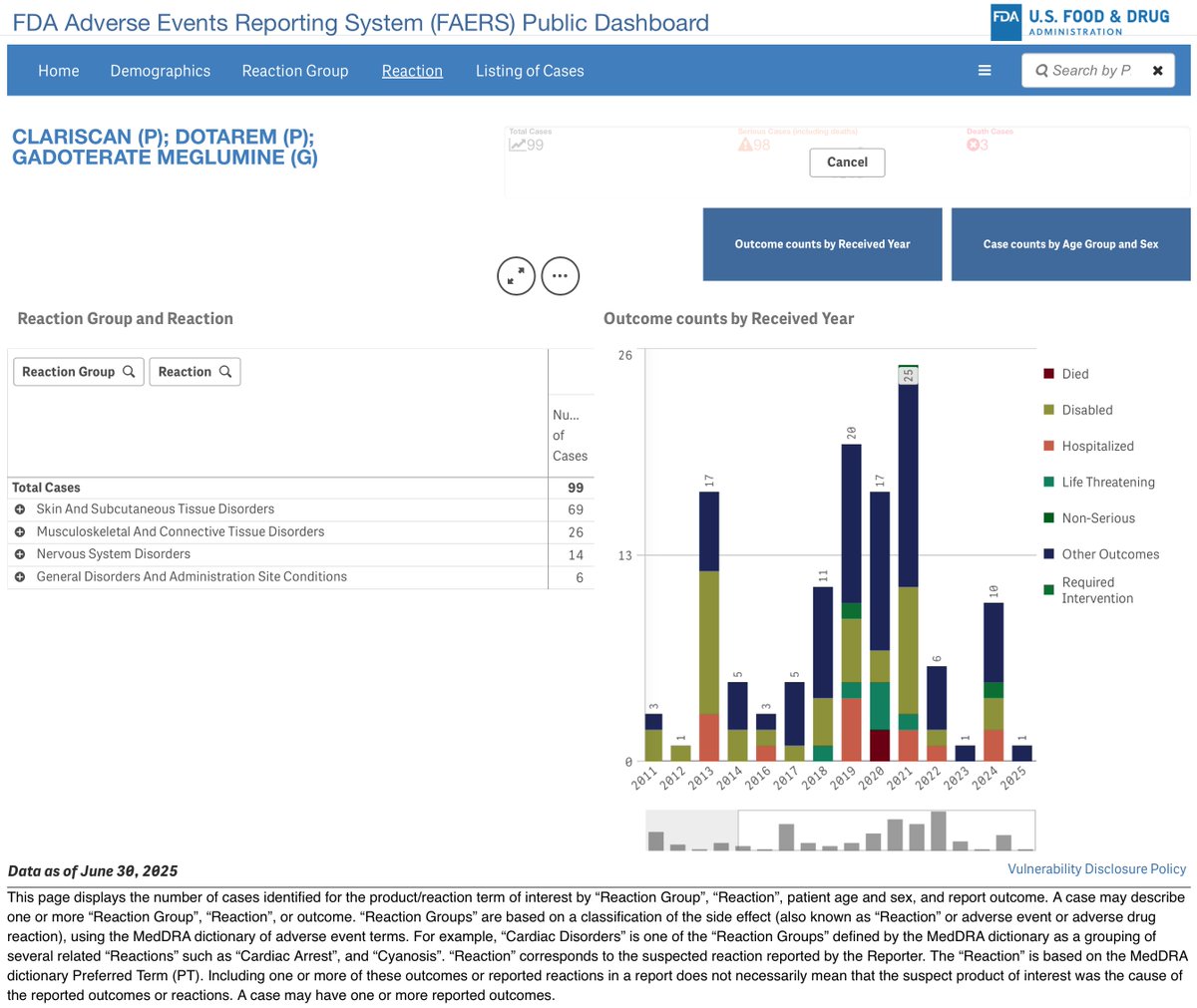The image size is (1197, 1008).
Task: Click the 2024 bar in the chart
Action: (994, 682)
